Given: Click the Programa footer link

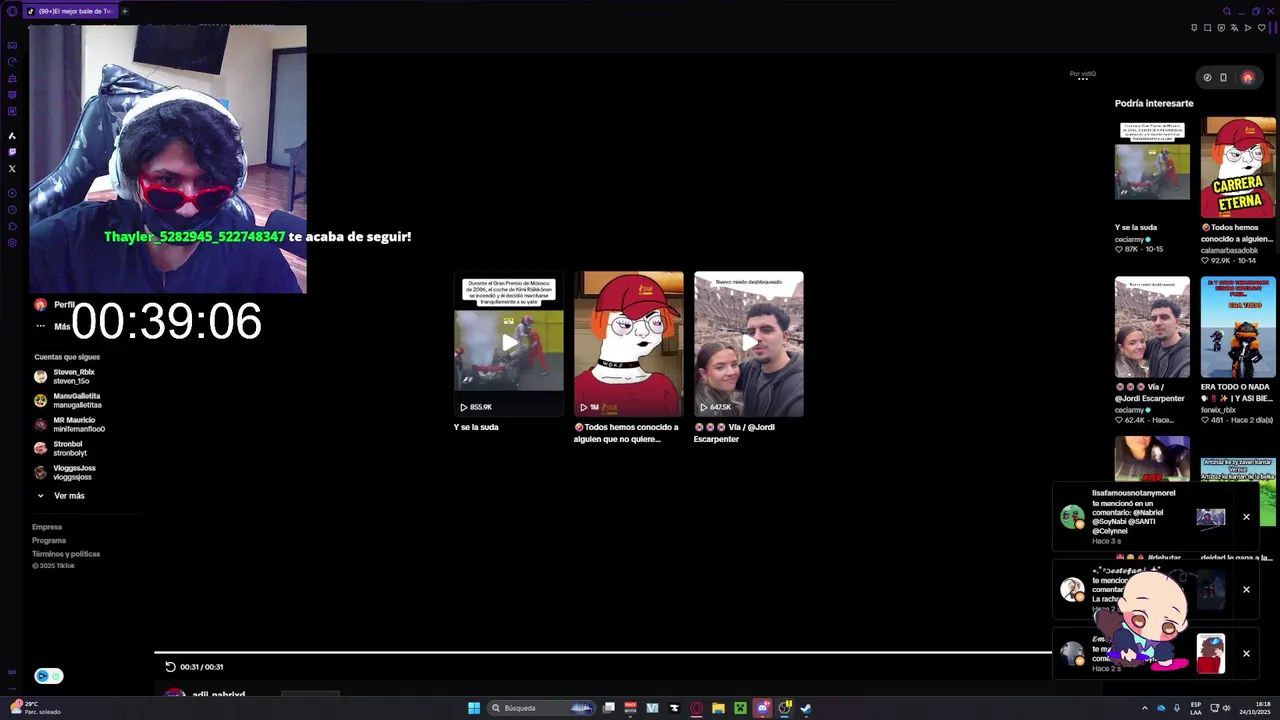Looking at the screenshot, I should click(x=49, y=540).
